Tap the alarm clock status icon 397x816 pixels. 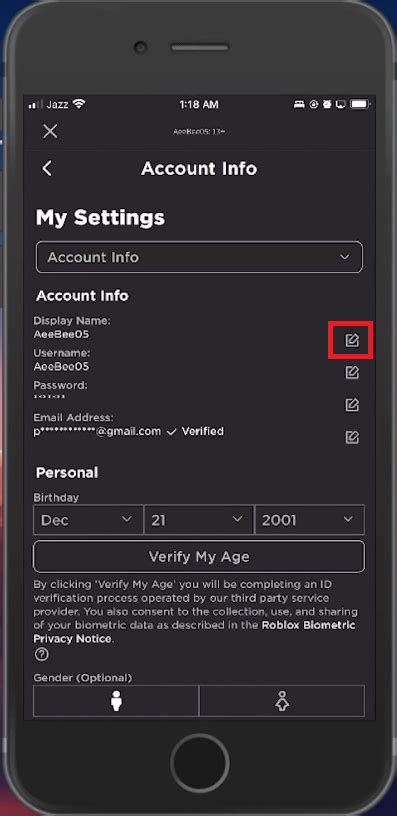[327, 104]
